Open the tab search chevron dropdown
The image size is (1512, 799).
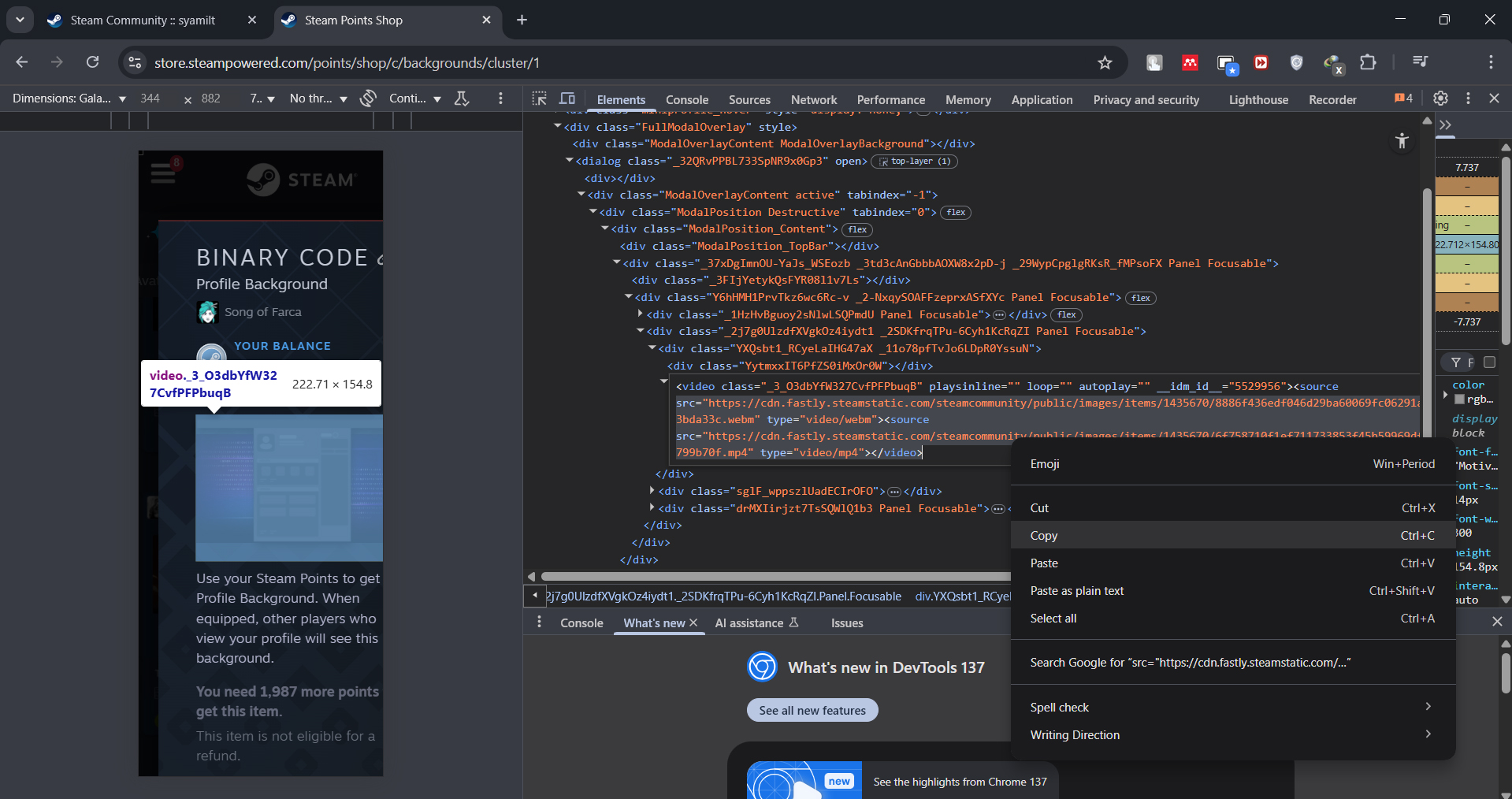20,20
